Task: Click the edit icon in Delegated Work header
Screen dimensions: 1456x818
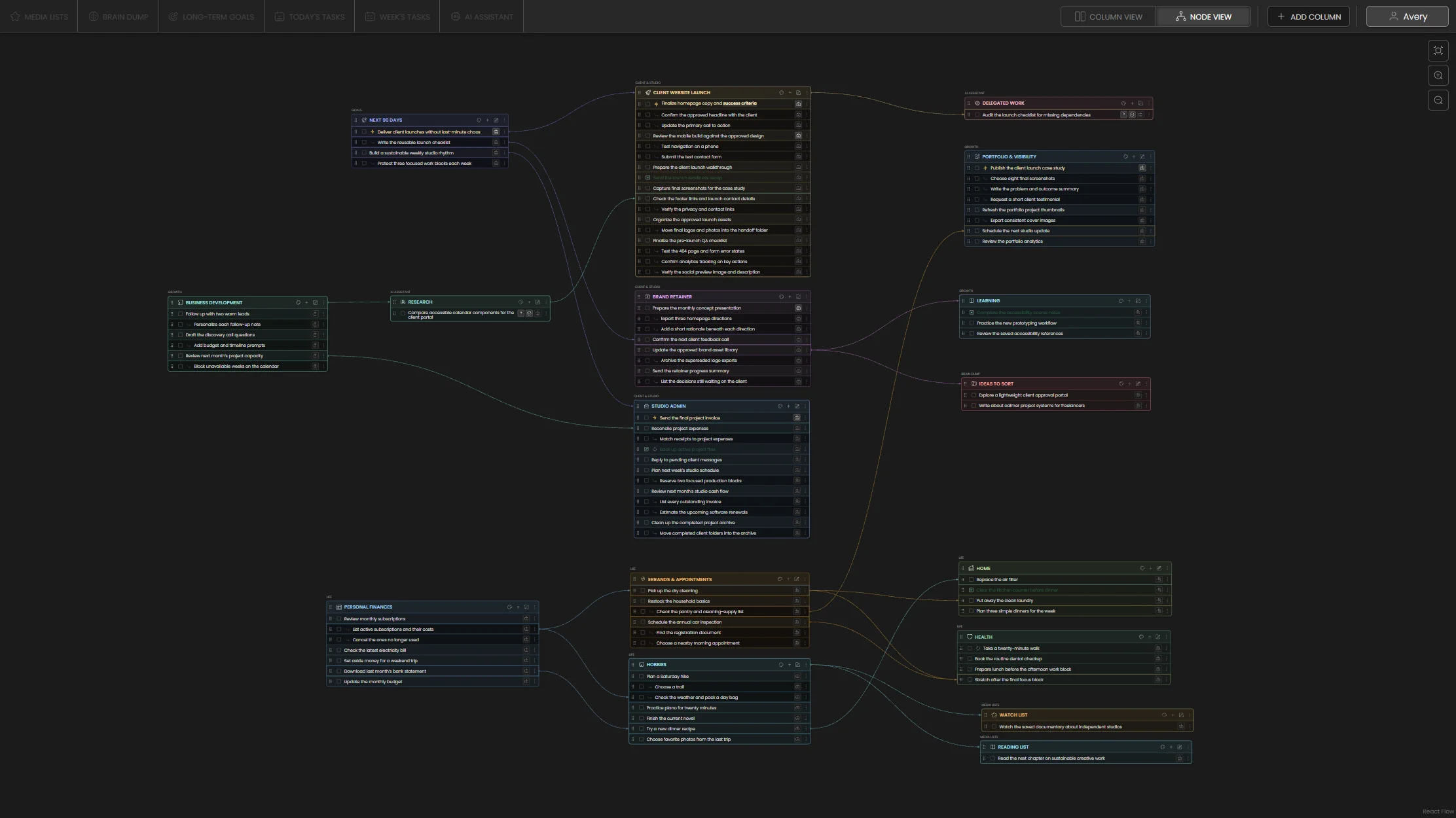Action: pos(1140,103)
